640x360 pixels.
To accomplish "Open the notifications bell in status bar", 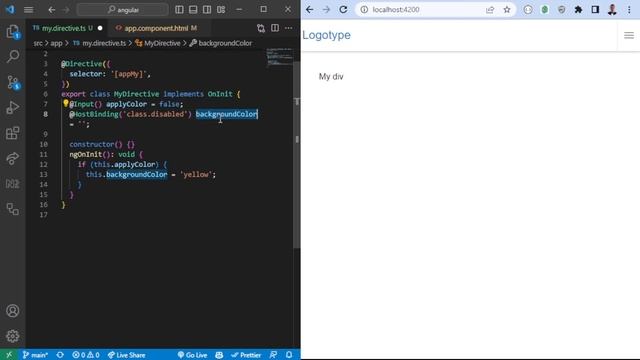I will click(x=289, y=355).
